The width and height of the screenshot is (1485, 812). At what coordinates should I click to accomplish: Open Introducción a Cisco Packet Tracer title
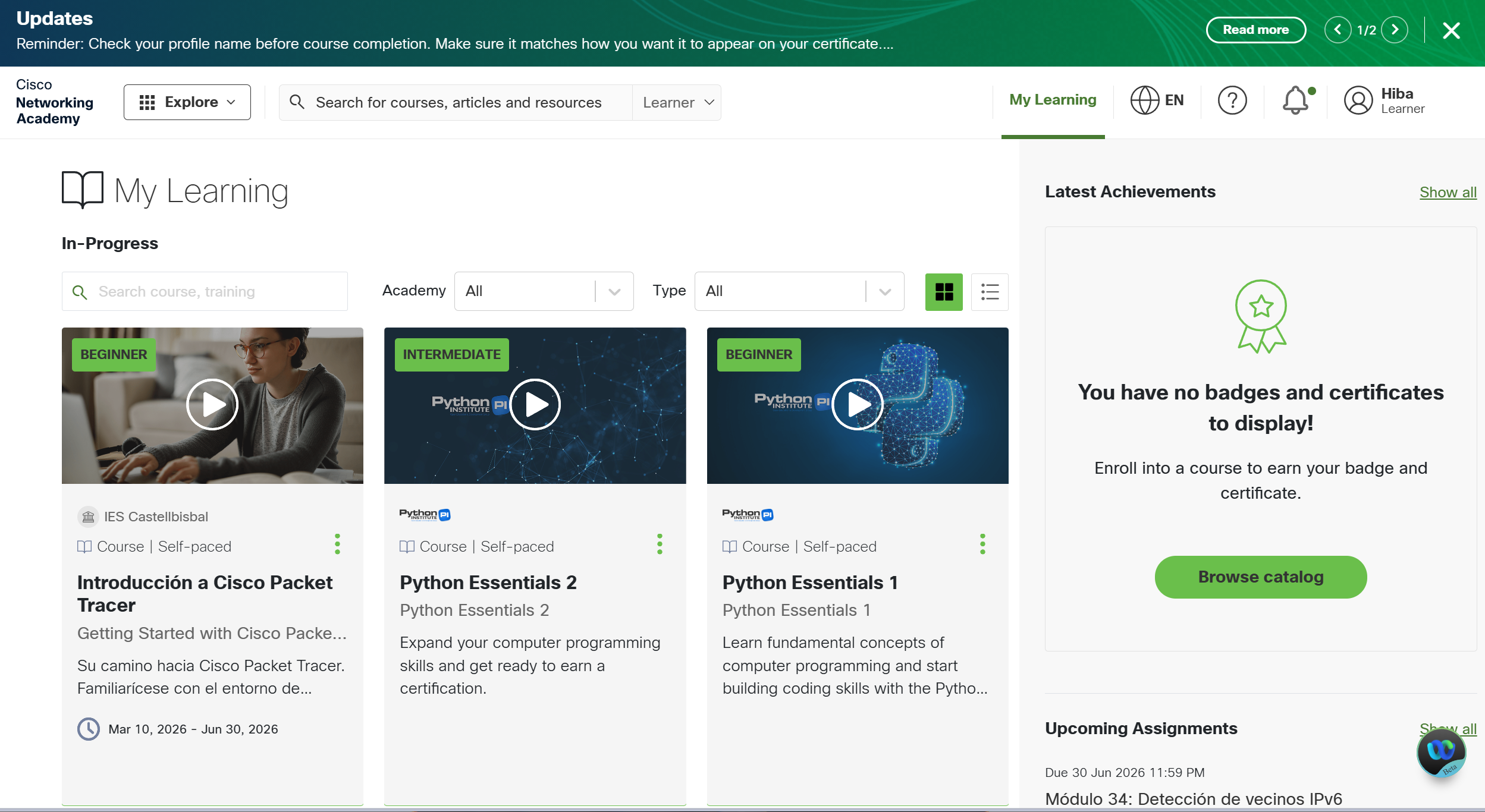pyautogui.click(x=205, y=593)
